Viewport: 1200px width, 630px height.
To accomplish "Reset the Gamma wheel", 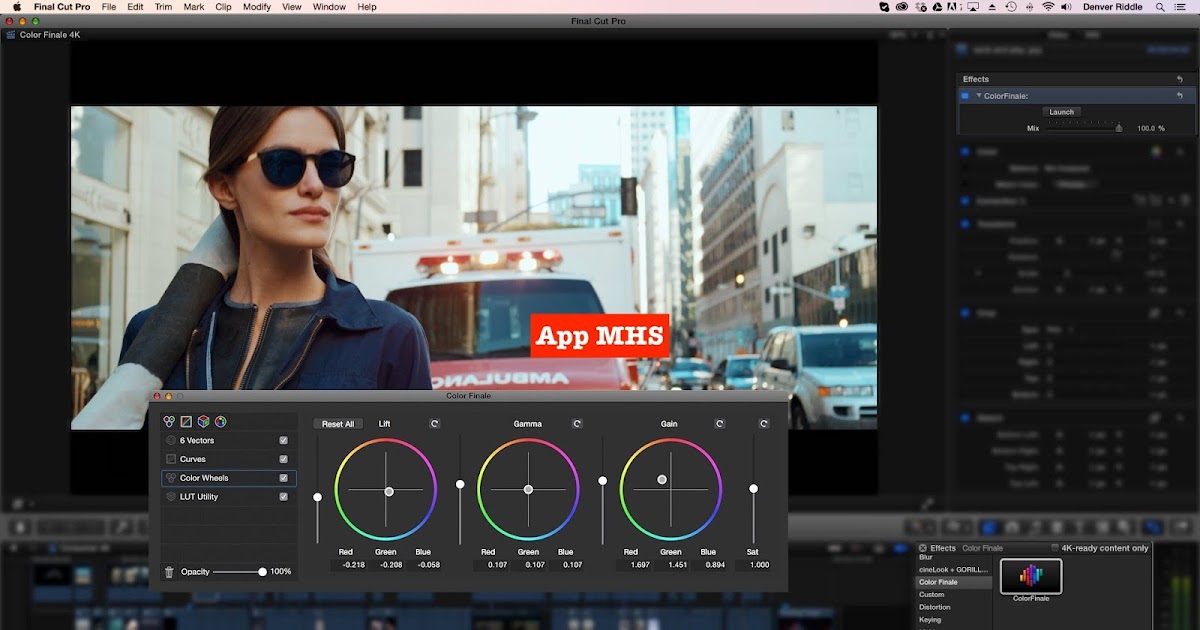I will point(577,424).
